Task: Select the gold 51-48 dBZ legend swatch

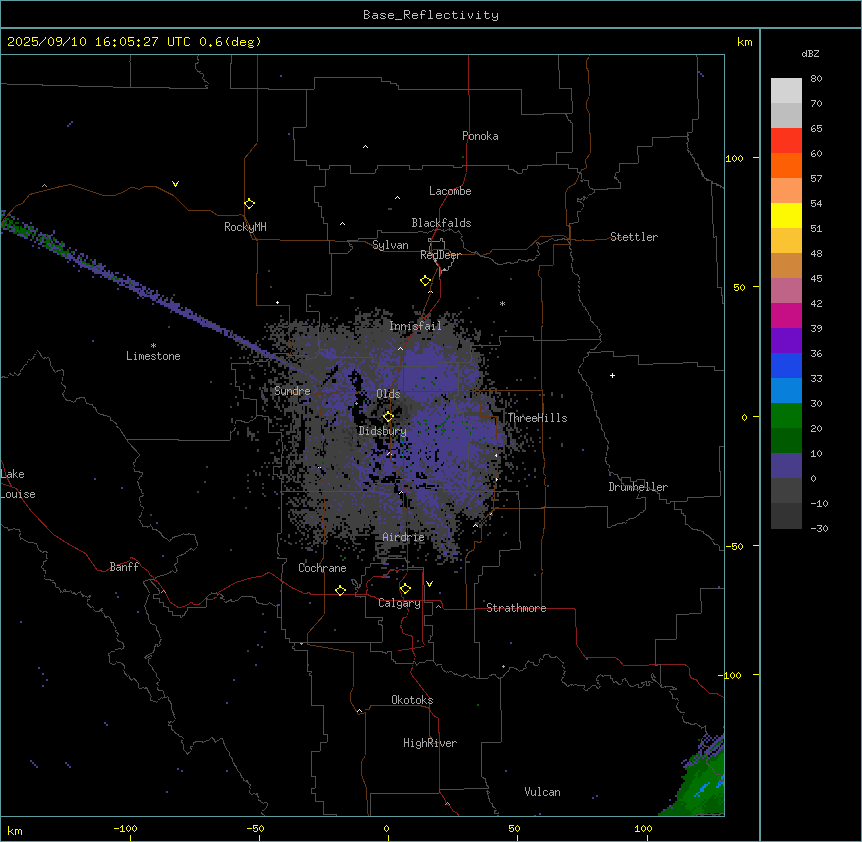Action: click(x=786, y=240)
